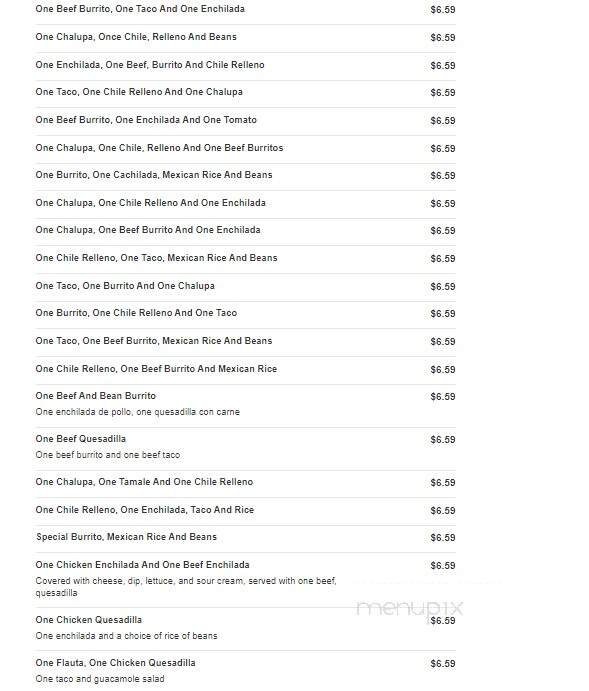Click 'One Chalupa, Once Chile, Relleno And Beans'
589x691 pixels.
(136, 37)
